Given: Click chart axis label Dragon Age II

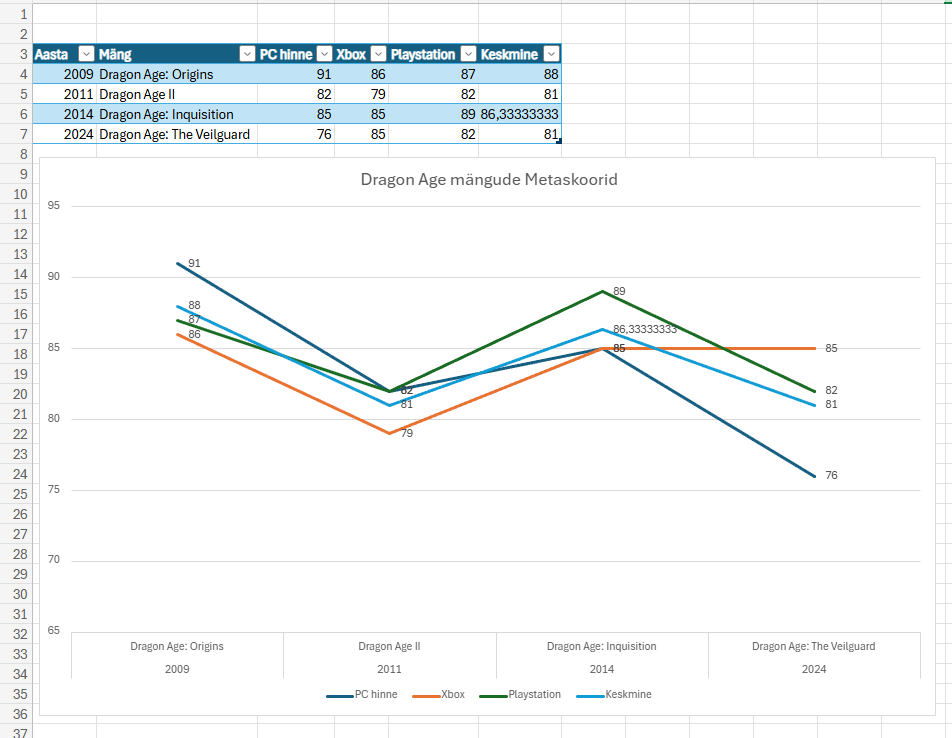Looking at the screenshot, I should click(x=389, y=646).
